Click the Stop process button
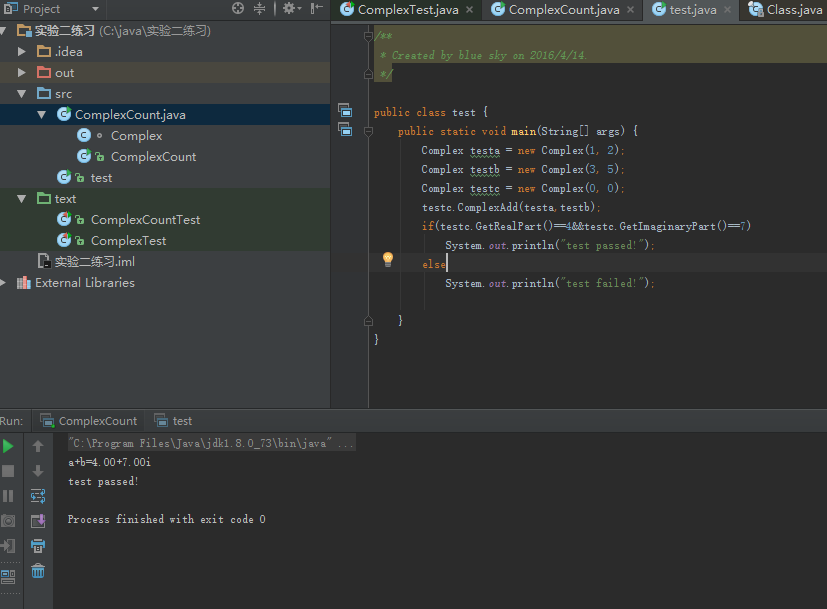Image resolution: width=827 pixels, height=609 pixels. [8, 471]
